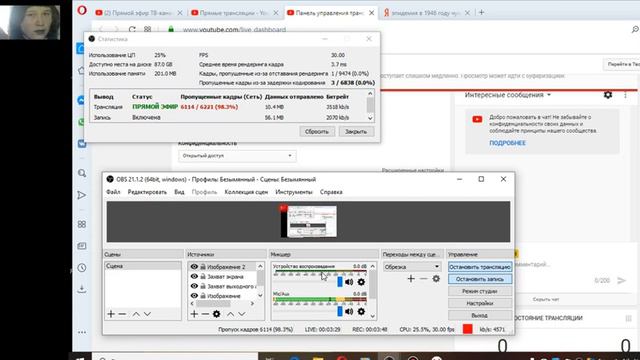Open a new browser tab with plus

(x=481, y=13)
